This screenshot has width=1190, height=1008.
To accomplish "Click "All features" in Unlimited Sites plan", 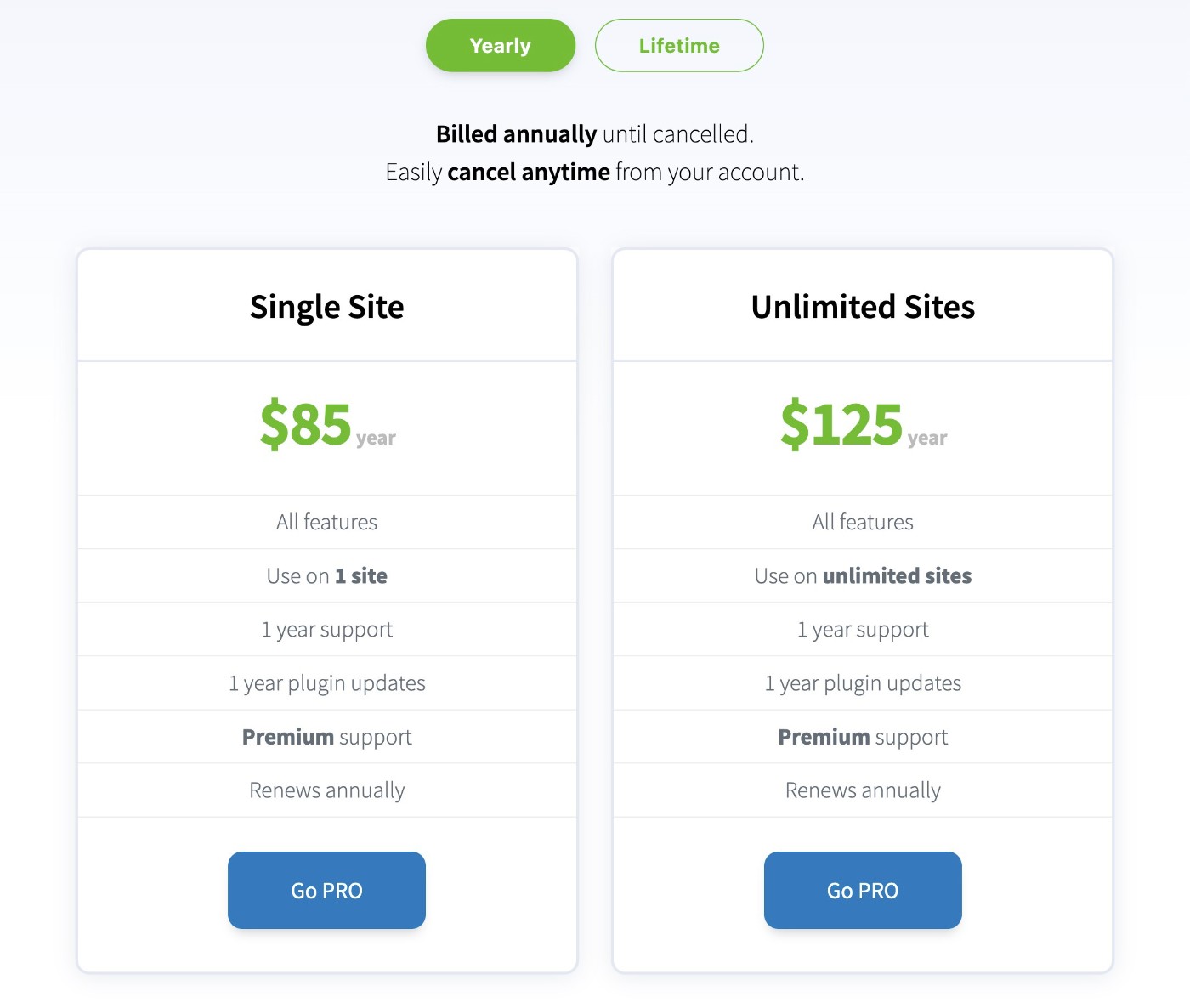I will [x=863, y=522].
